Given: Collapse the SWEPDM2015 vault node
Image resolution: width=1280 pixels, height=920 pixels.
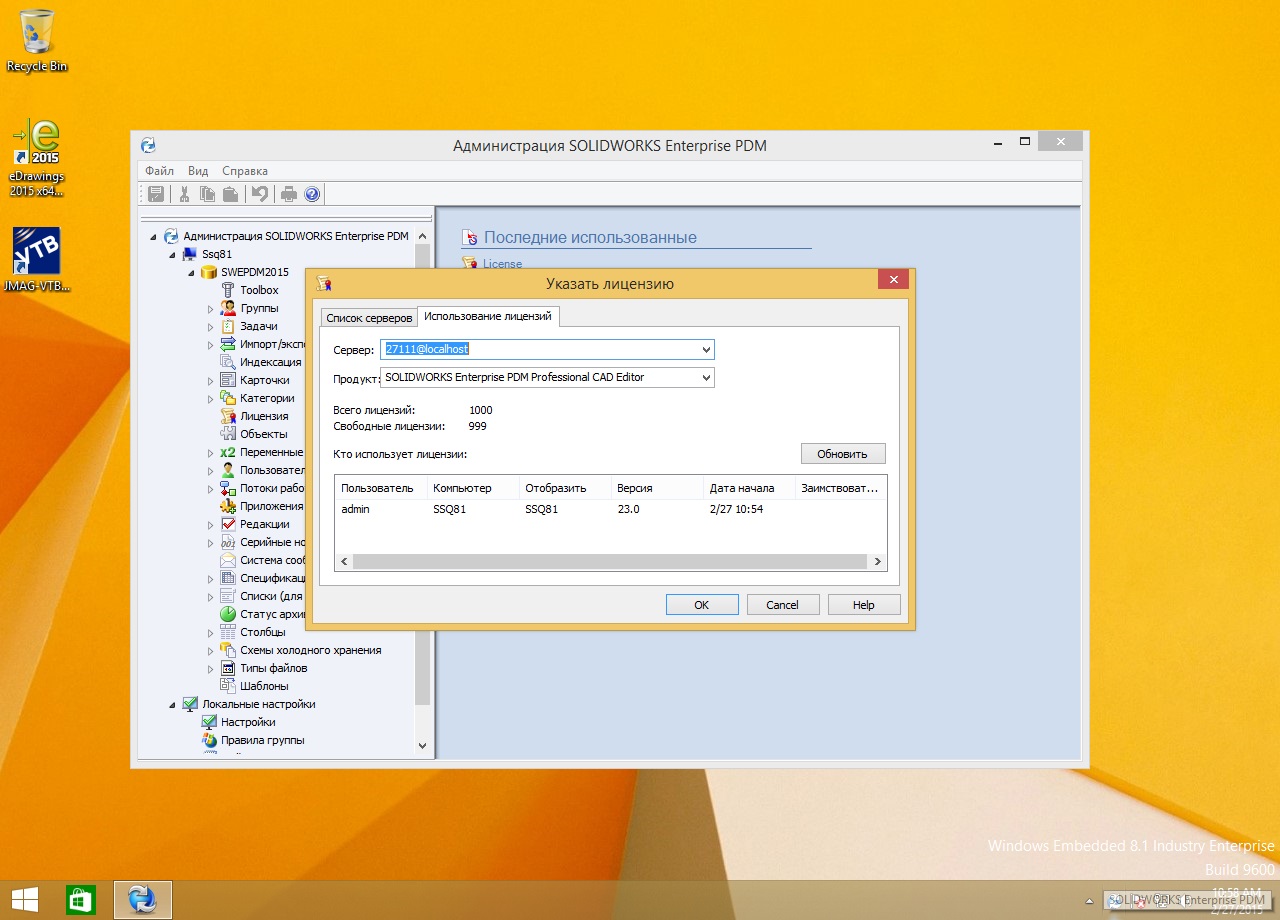Looking at the screenshot, I should click(192, 272).
